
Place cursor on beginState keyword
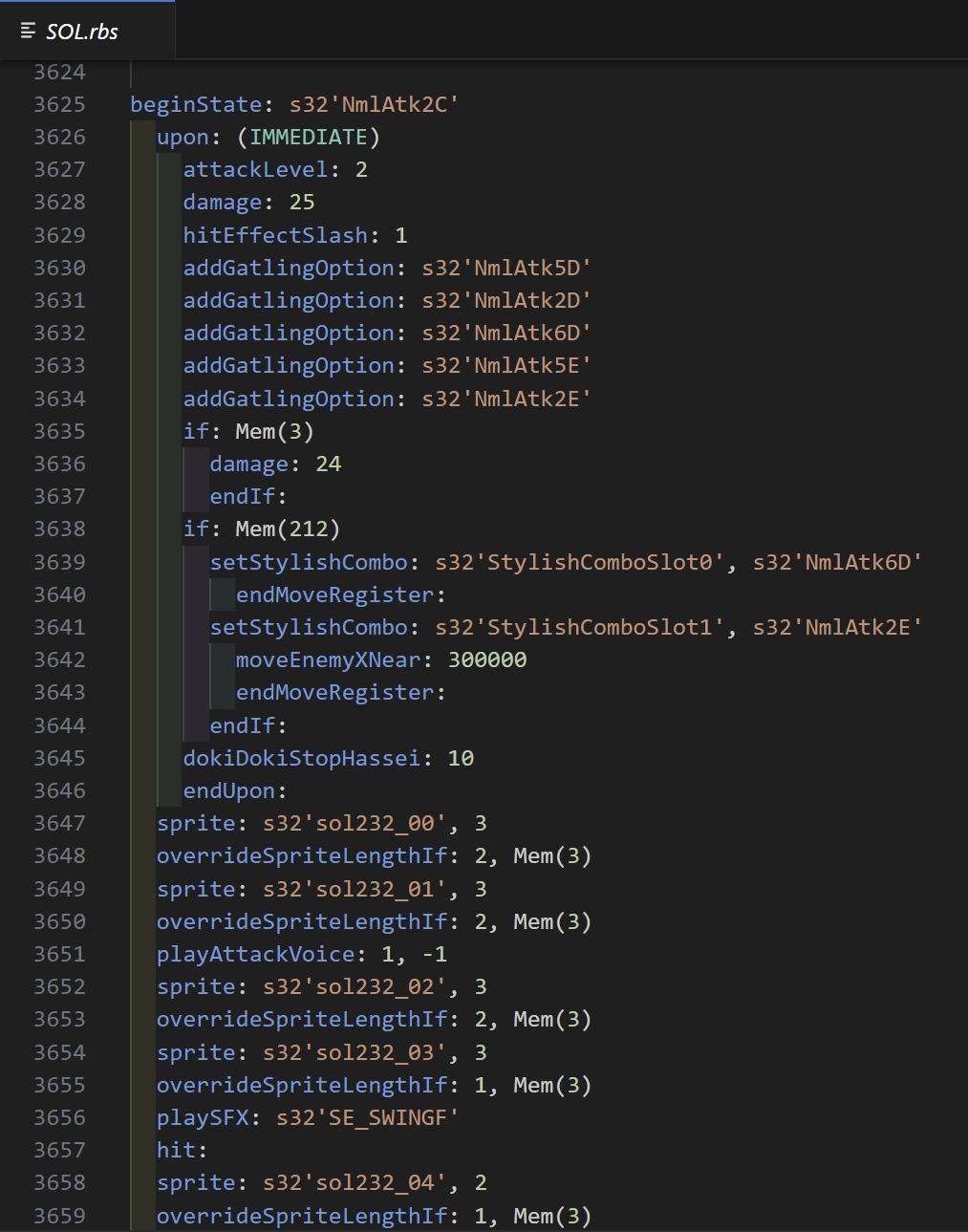195,104
